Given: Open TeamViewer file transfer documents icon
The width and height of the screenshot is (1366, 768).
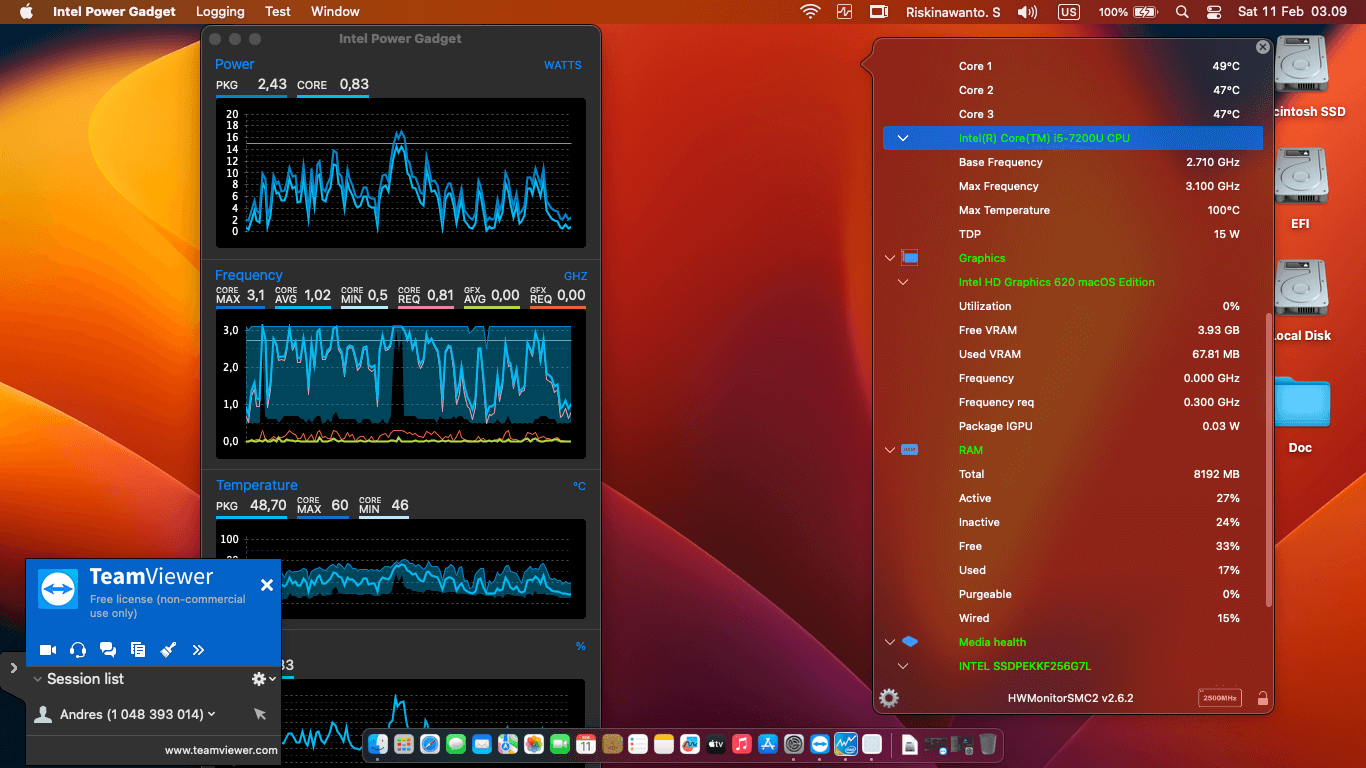Looking at the screenshot, I should [x=138, y=650].
